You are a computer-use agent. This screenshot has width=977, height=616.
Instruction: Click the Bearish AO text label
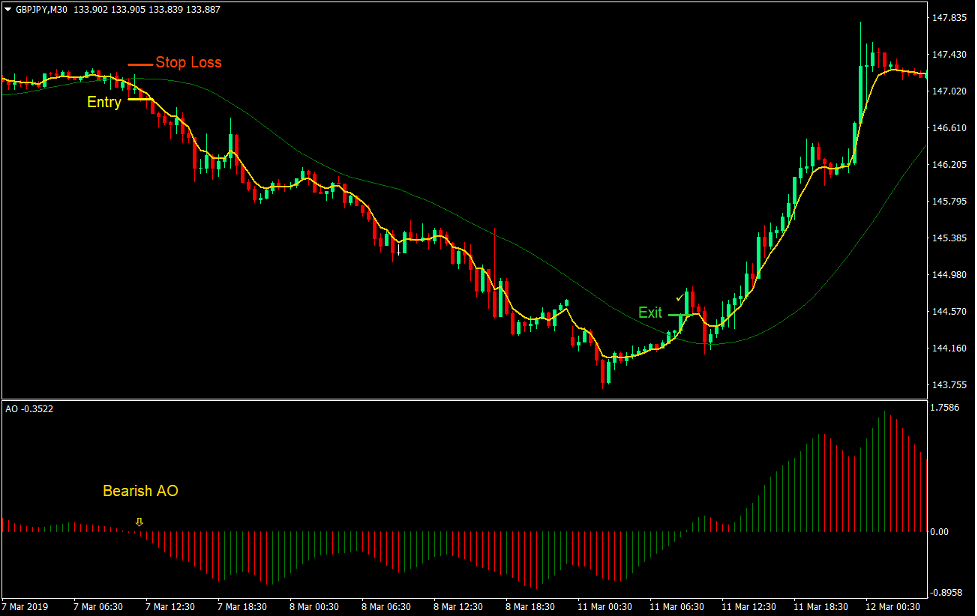140,491
